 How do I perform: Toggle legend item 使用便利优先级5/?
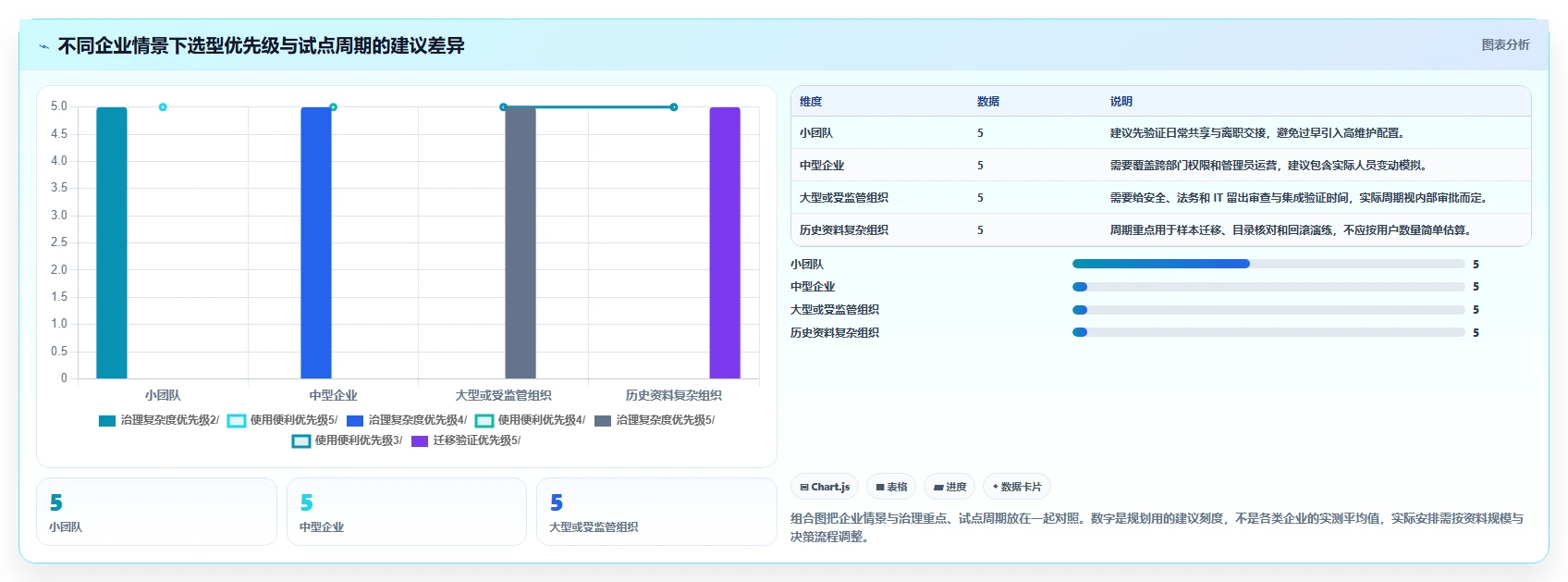click(283, 420)
